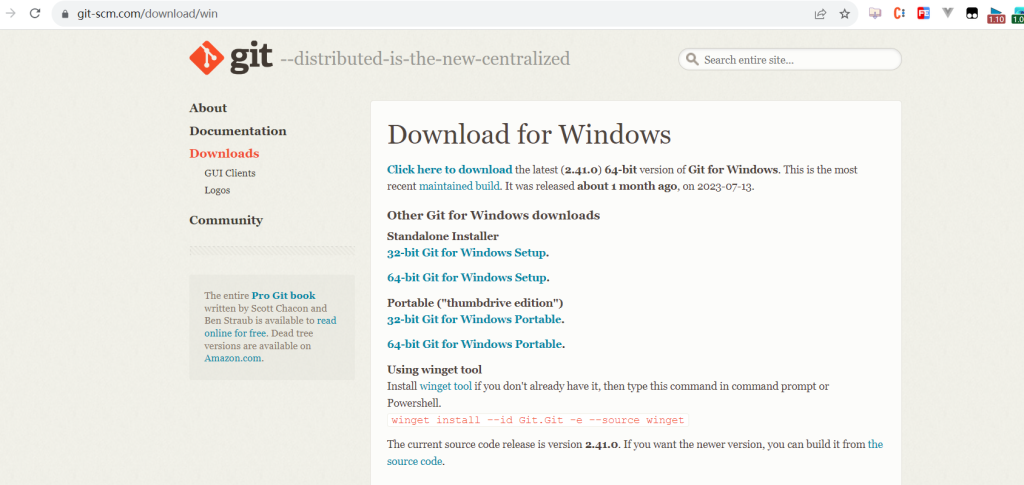Image resolution: width=1024 pixels, height=485 pixels.
Task: Open the blue arrow extension with 1.10 badge
Action: (996, 15)
